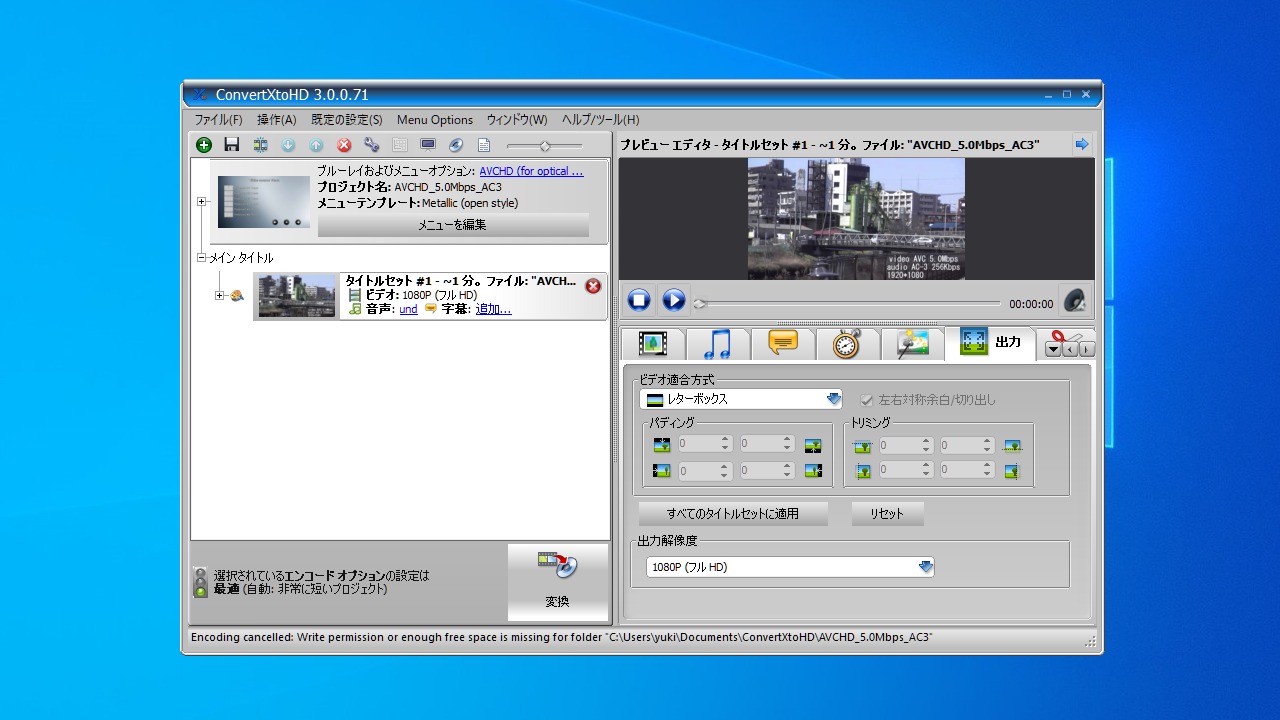Screen dimensions: 1280x720
Task: Click the greyed grid toolbar icon
Action: pos(400,145)
